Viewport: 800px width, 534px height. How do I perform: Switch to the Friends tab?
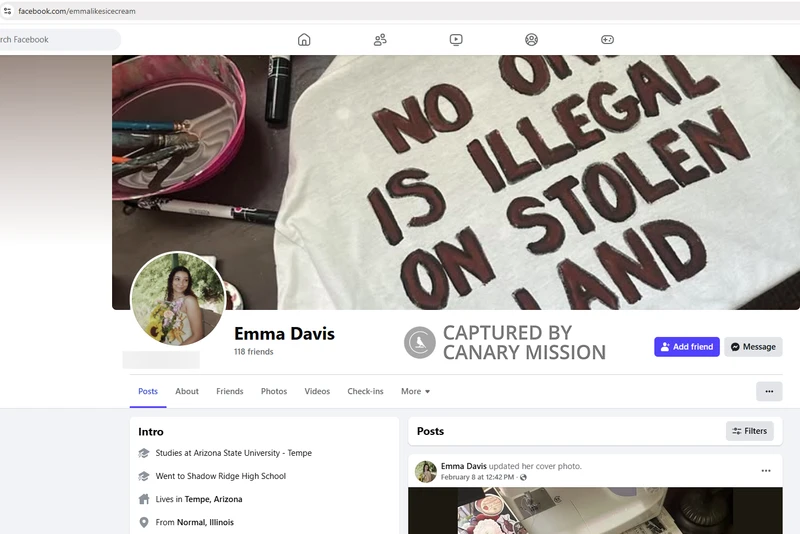(x=230, y=391)
